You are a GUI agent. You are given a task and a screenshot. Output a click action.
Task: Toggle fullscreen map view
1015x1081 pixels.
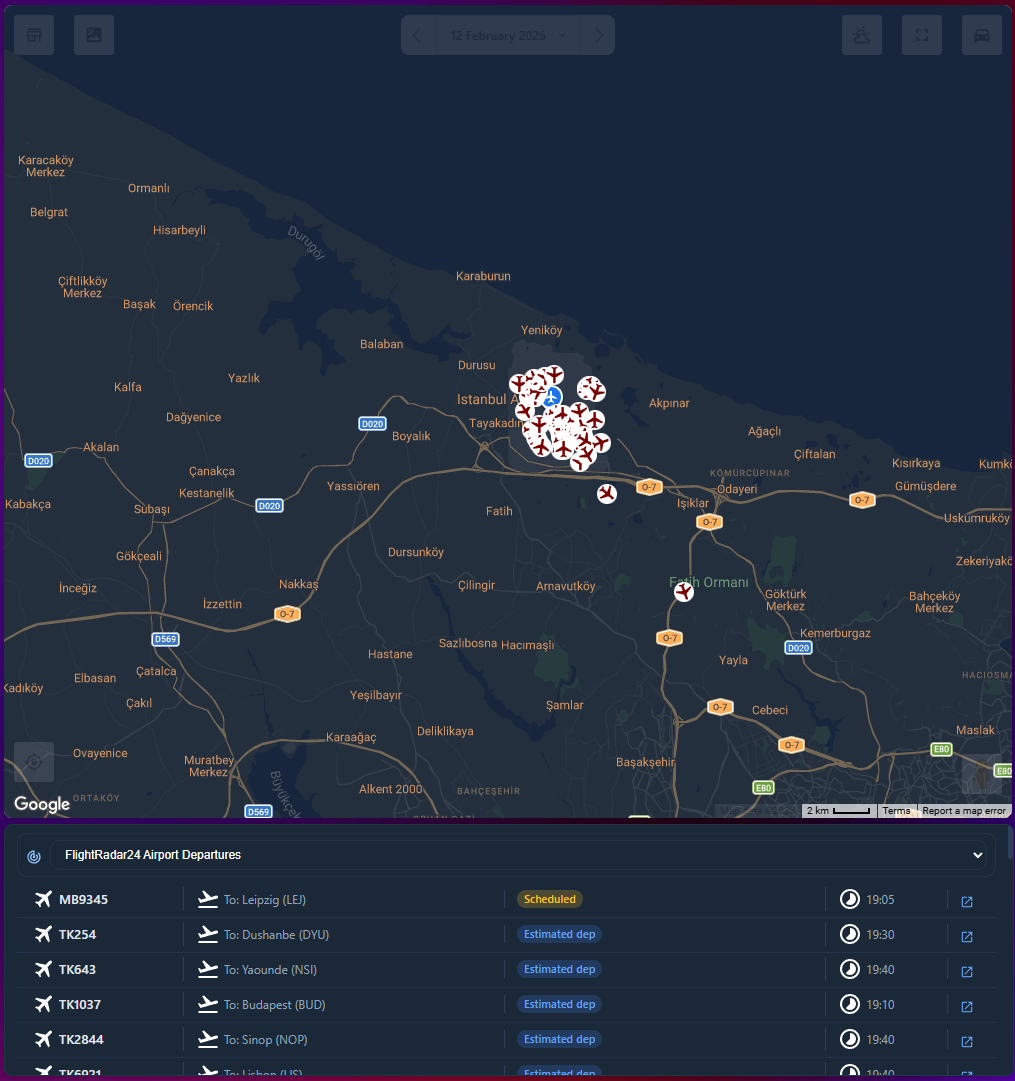(922, 35)
